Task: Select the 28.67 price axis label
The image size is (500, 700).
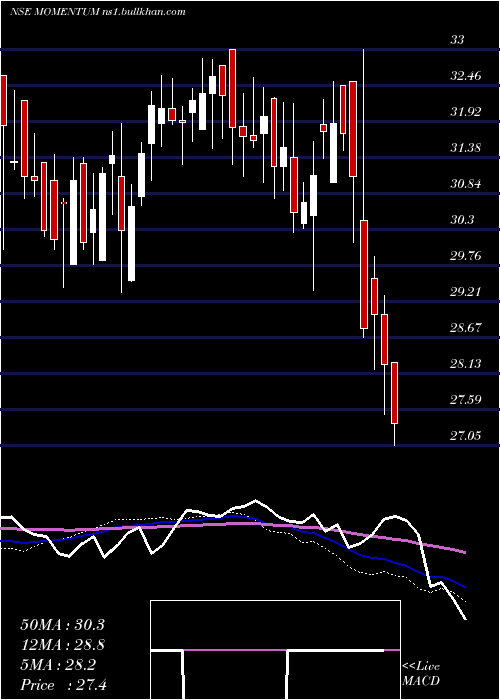Action: 466,328
